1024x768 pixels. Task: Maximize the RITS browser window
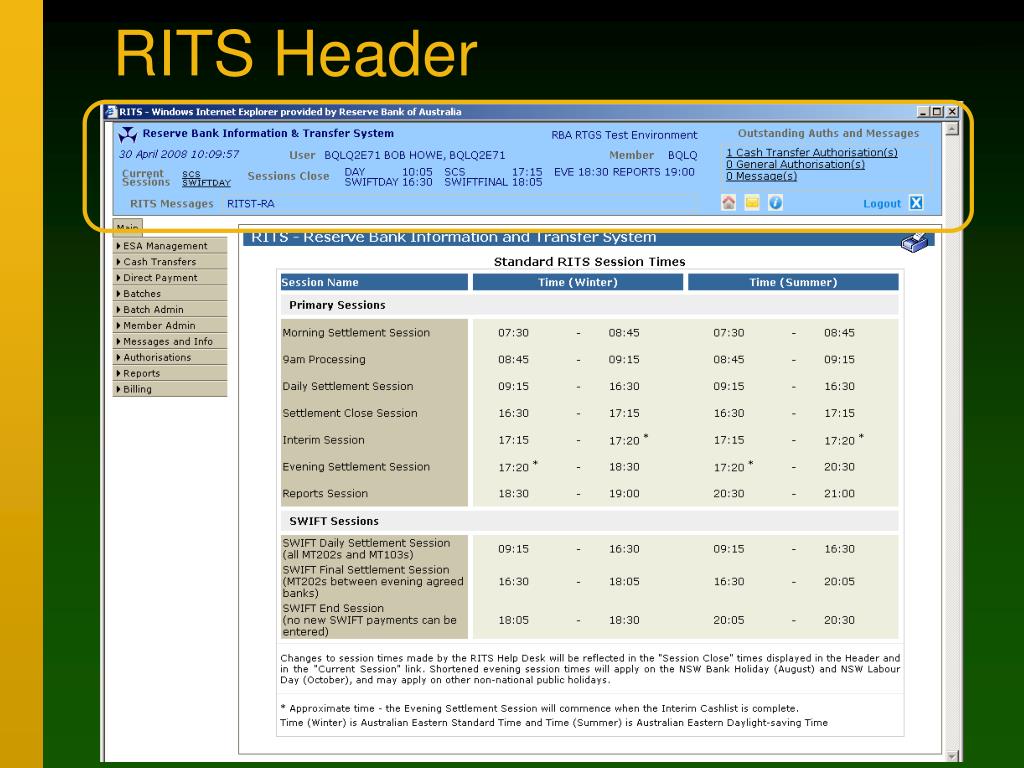point(937,112)
